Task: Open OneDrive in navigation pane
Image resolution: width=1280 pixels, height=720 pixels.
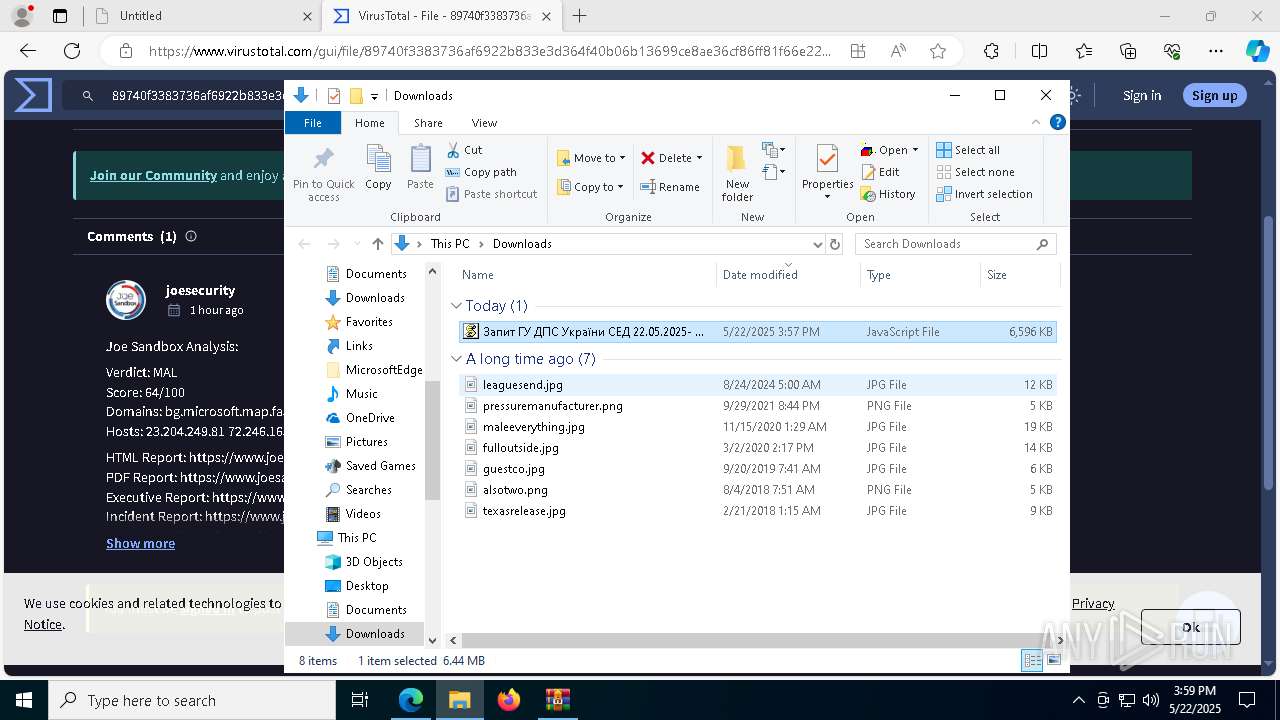Action: [x=369, y=418]
